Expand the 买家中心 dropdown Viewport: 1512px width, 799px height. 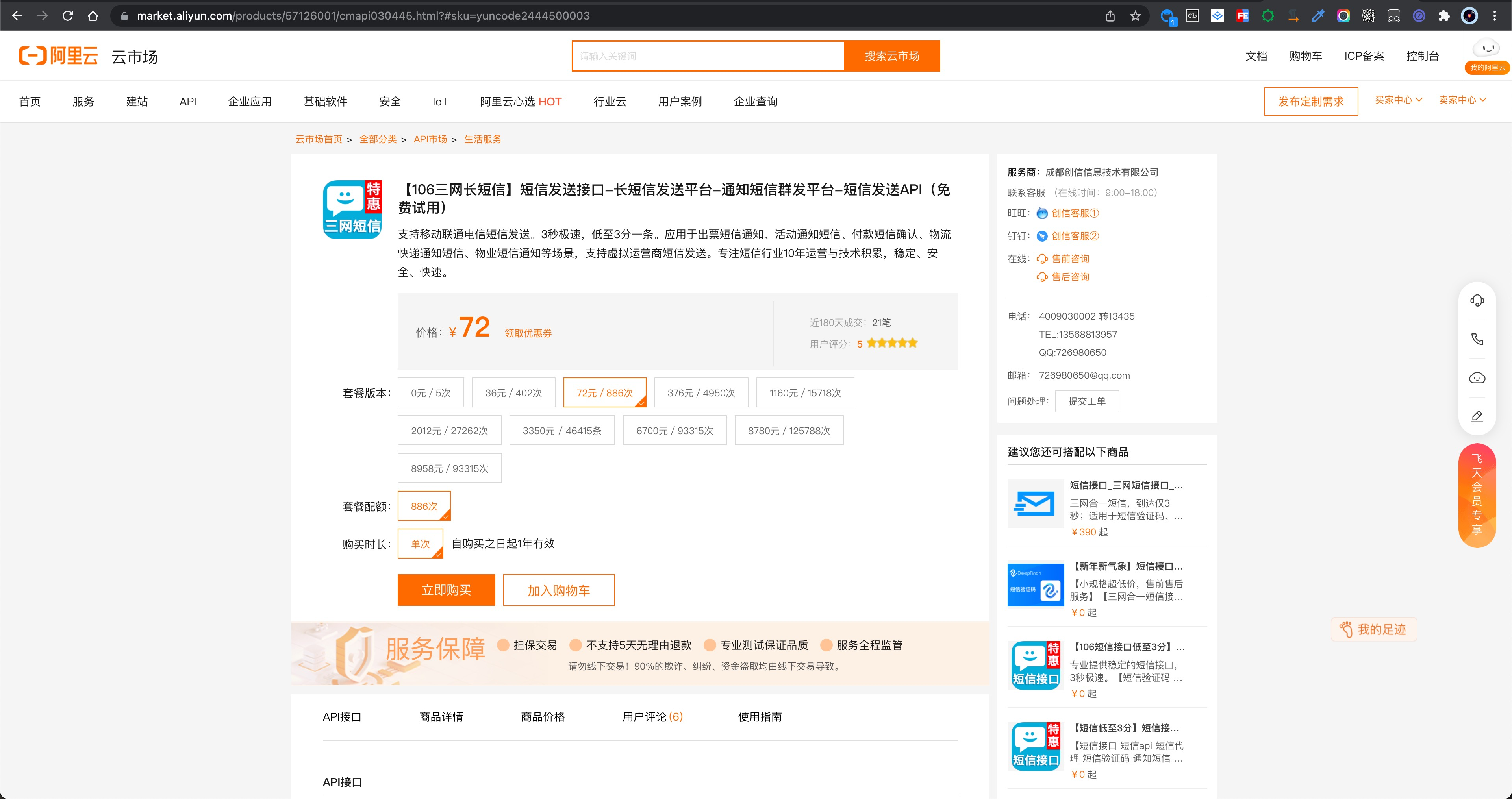(1399, 100)
